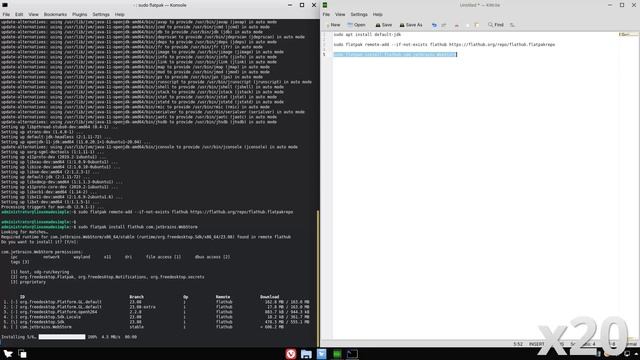Open the Edit menu in Konsole
The image size is (640, 360).
(19, 14)
